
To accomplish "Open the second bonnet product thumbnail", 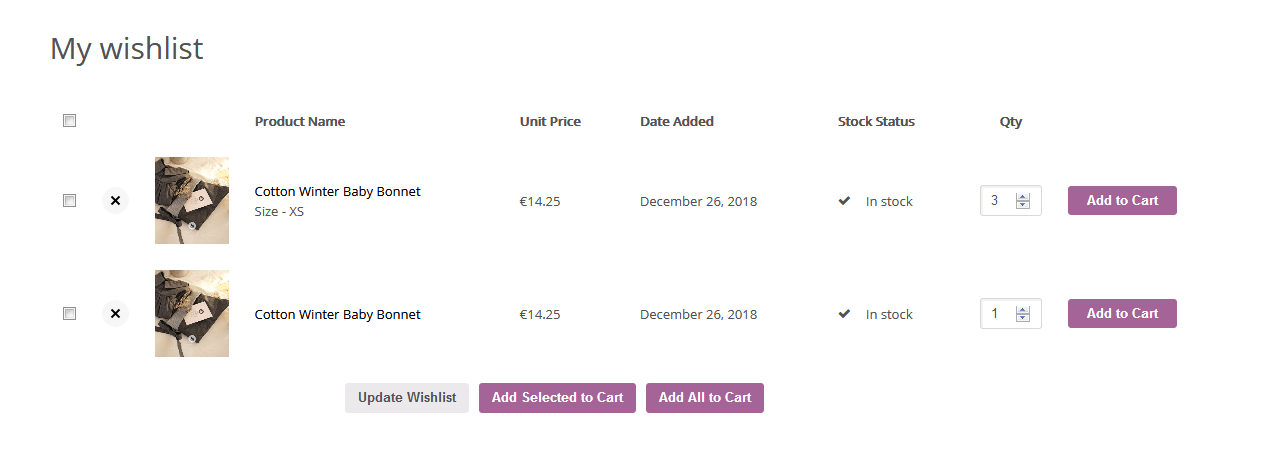I will pyautogui.click(x=192, y=313).
